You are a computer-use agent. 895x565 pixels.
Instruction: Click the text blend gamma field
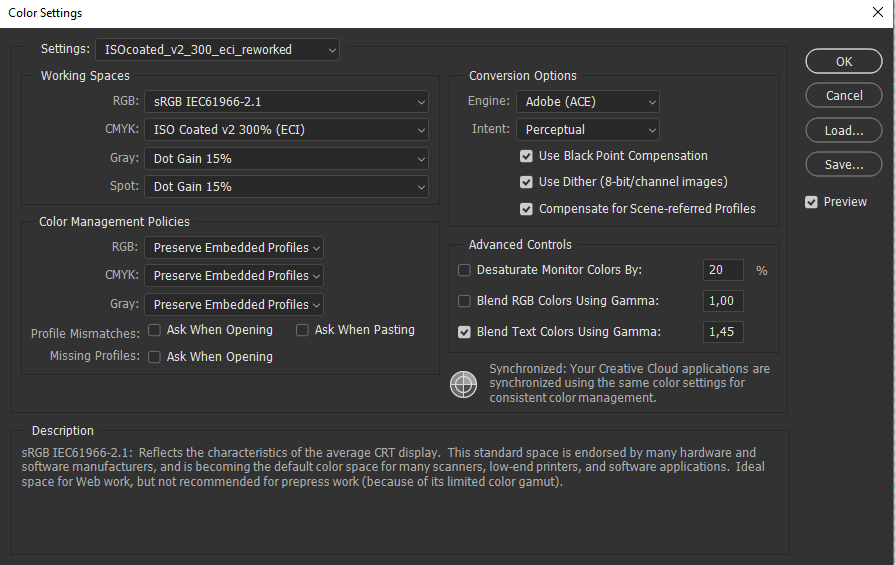click(x=723, y=332)
